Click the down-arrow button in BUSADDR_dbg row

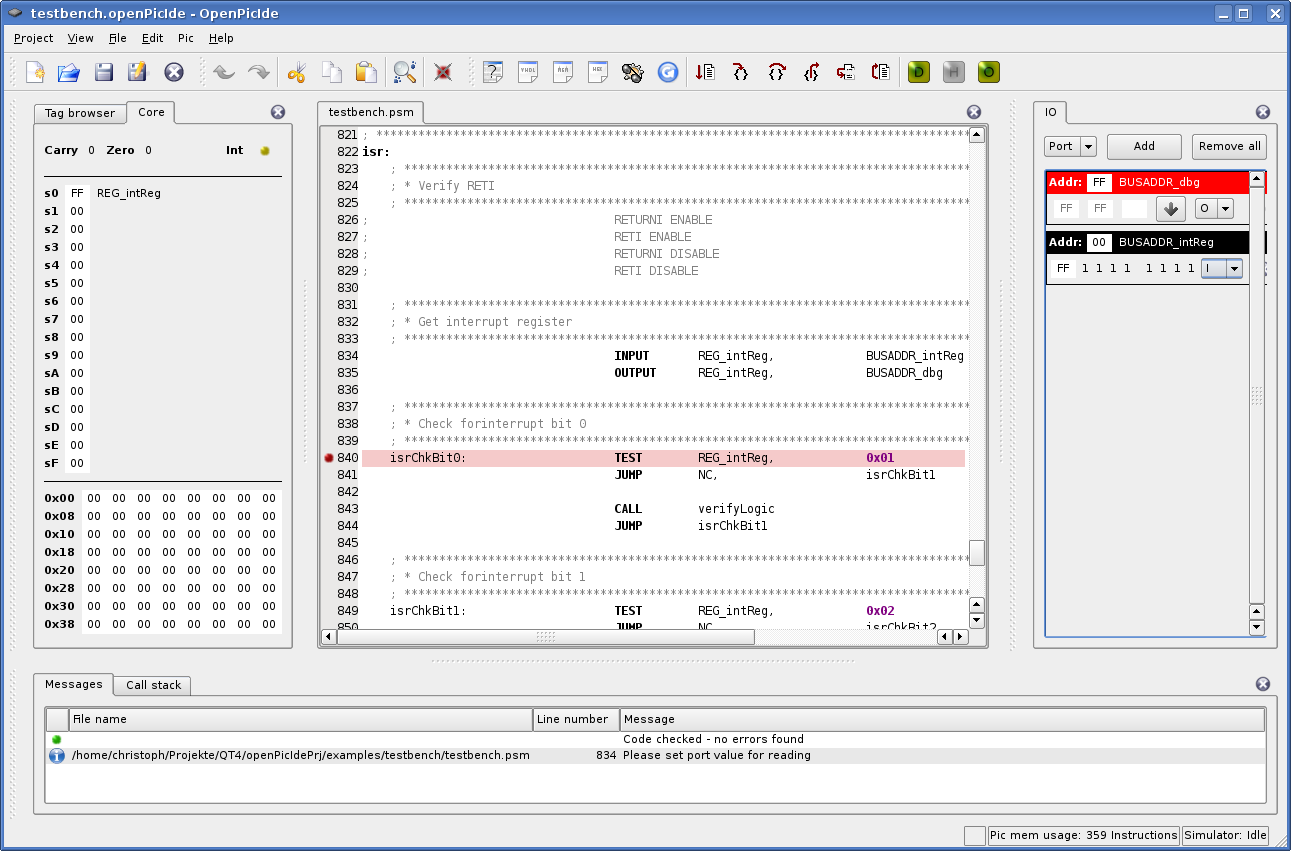(x=1171, y=209)
